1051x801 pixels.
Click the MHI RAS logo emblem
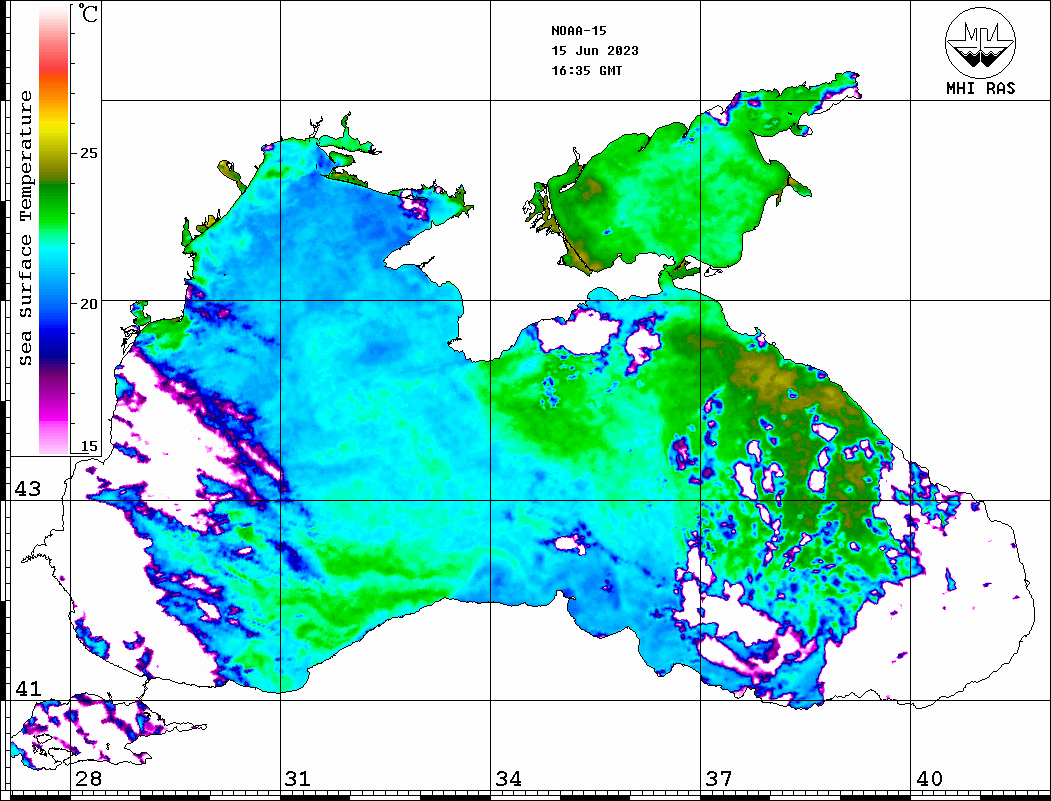(980, 42)
